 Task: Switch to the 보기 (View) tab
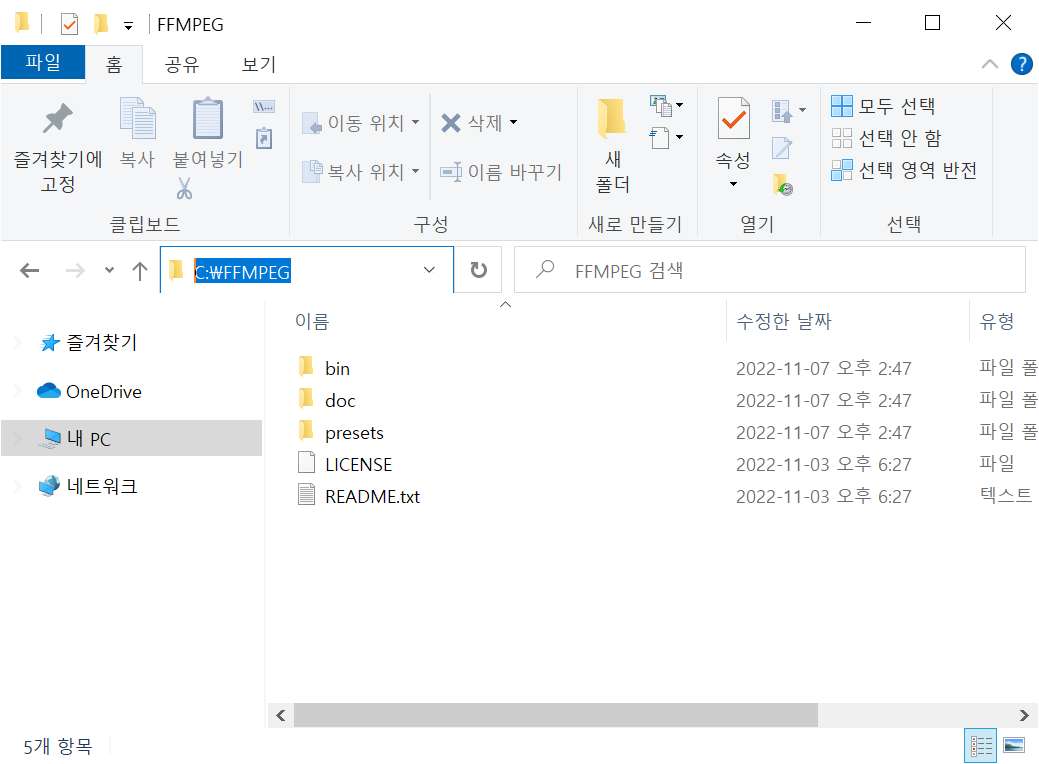[x=258, y=64]
